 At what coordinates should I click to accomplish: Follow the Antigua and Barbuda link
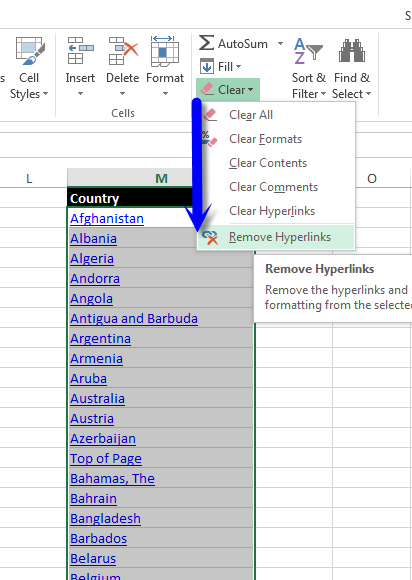[134, 318]
